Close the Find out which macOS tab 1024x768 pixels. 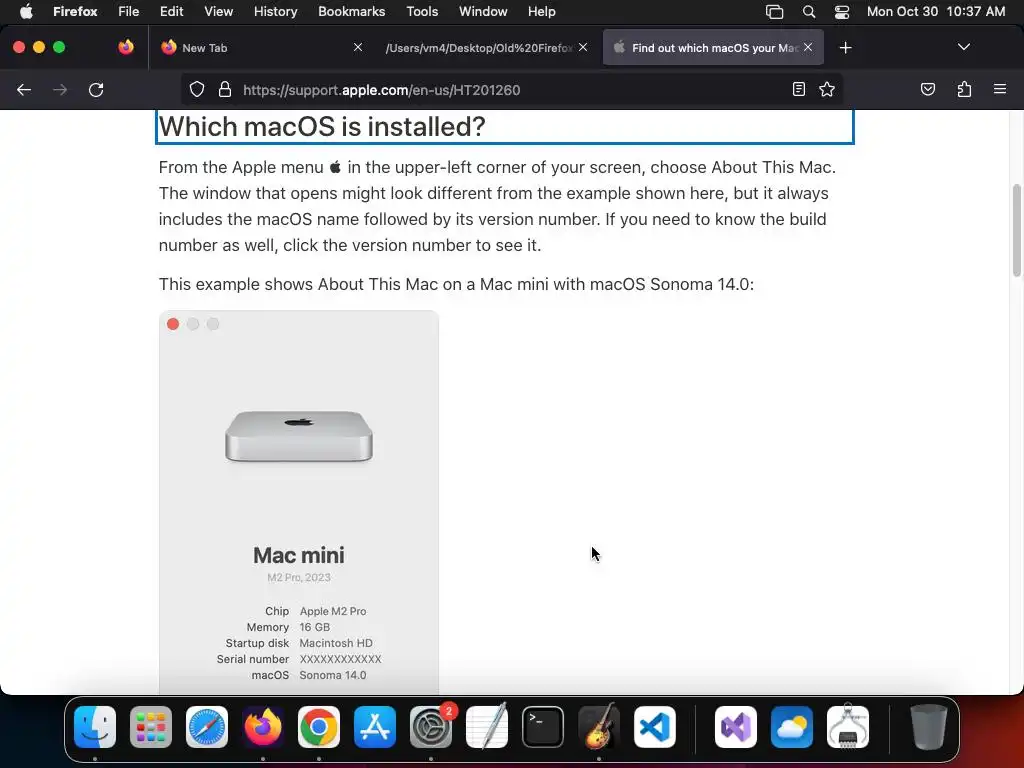808,47
